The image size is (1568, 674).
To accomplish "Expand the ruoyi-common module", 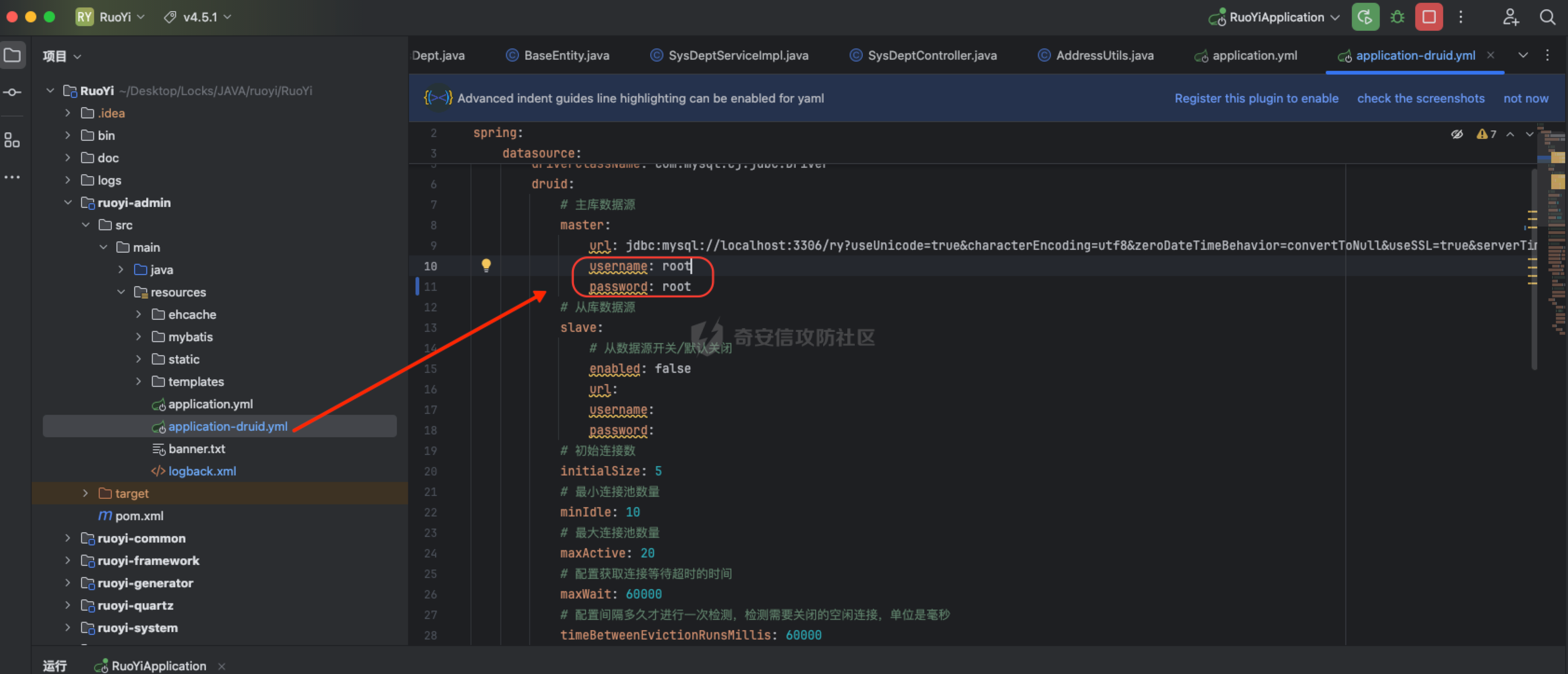I will coord(68,538).
